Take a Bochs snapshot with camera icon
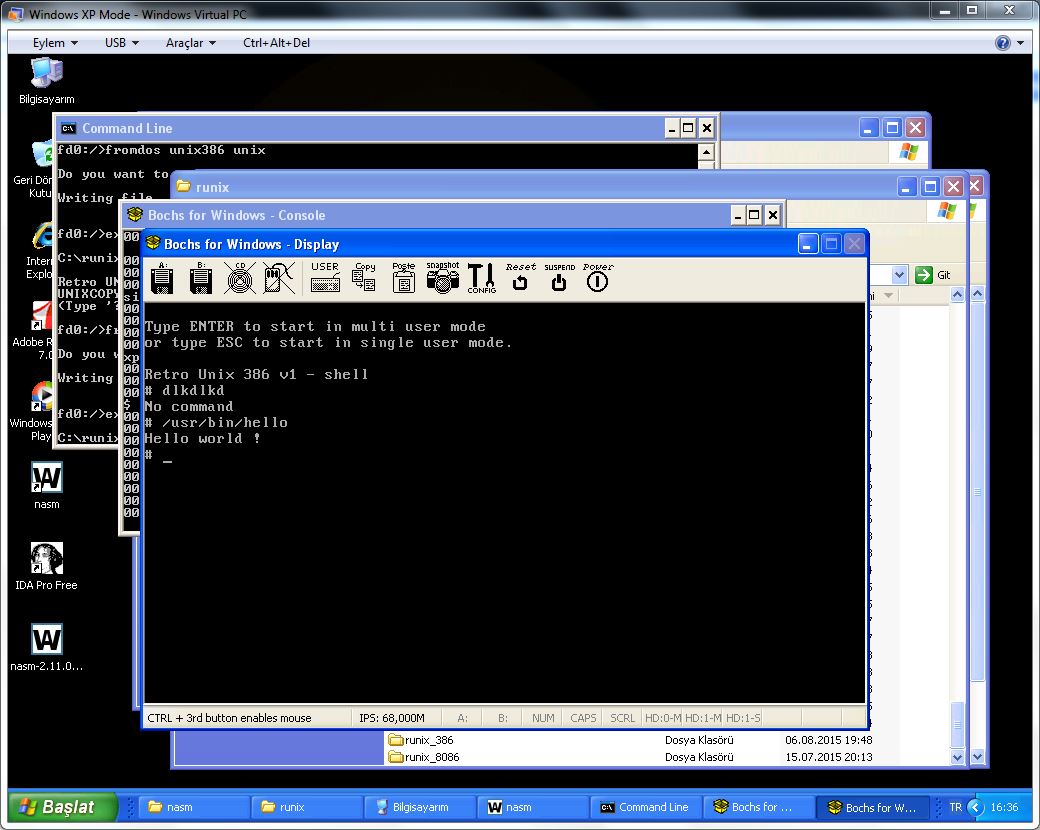The height and width of the screenshot is (830, 1040). click(442, 277)
